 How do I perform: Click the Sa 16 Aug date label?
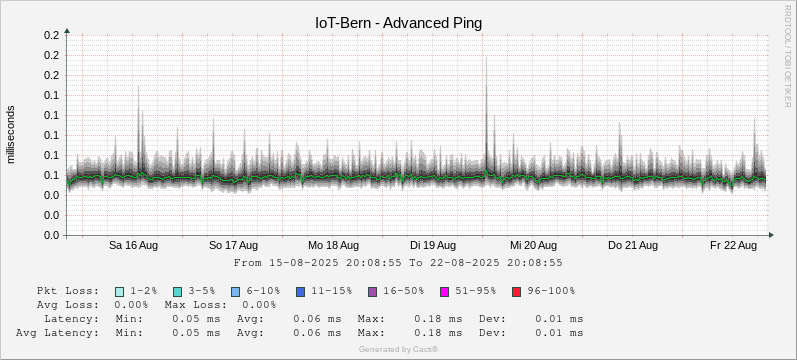(x=134, y=246)
